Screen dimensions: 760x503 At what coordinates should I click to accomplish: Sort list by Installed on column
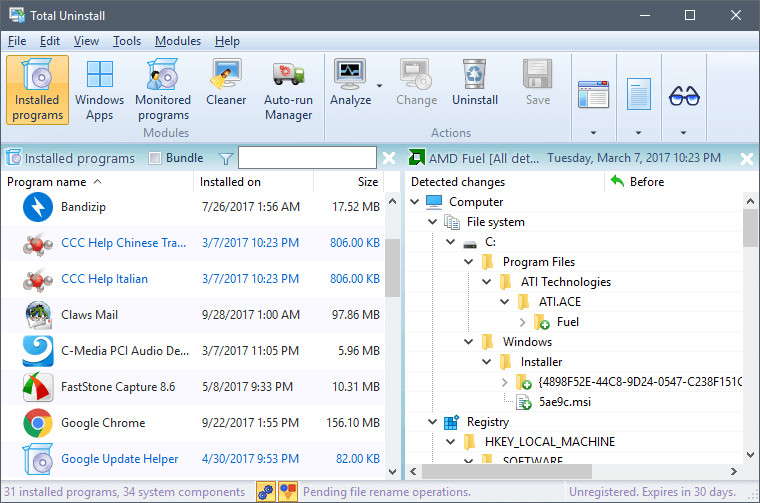pyautogui.click(x=230, y=182)
